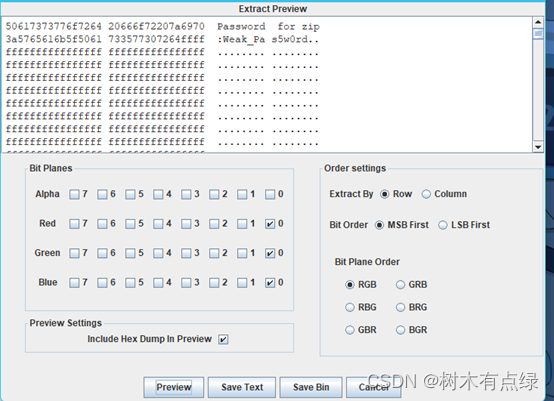Select GBR bit plane order
Image resolution: width=554 pixels, height=401 pixels.
coord(350,330)
